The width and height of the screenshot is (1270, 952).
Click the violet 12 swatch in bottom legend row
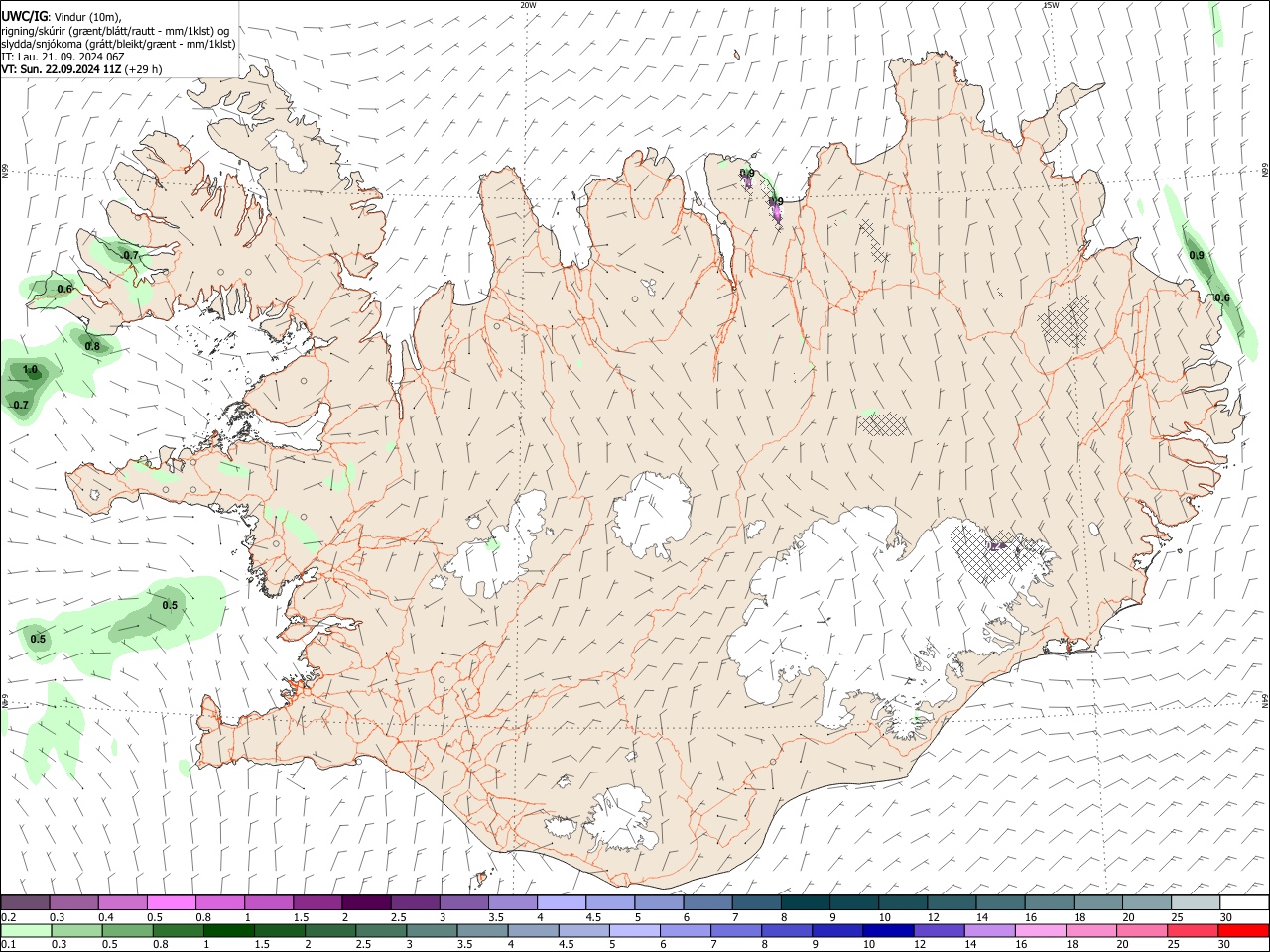[x=939, y=930]
